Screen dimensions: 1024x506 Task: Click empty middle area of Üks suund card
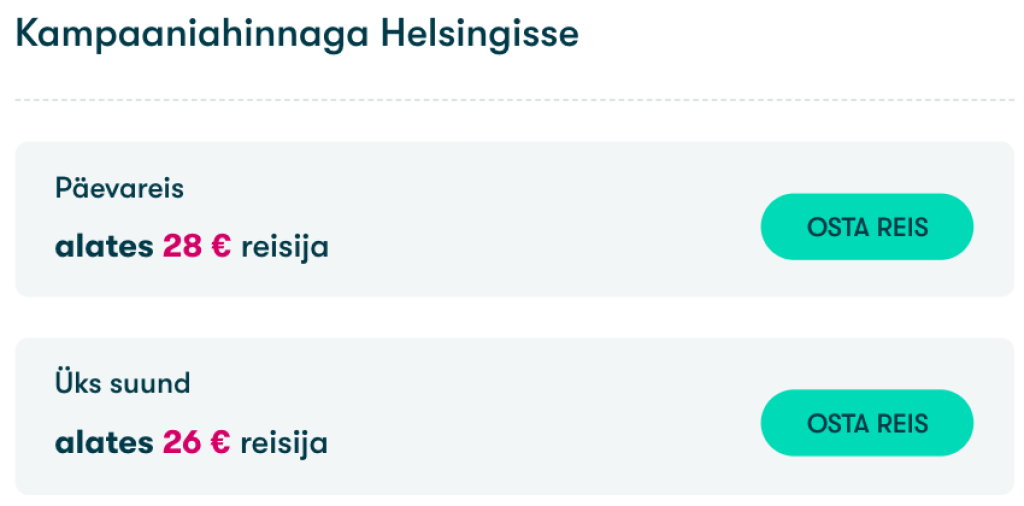pyautogui.click(x=540, y=416)
